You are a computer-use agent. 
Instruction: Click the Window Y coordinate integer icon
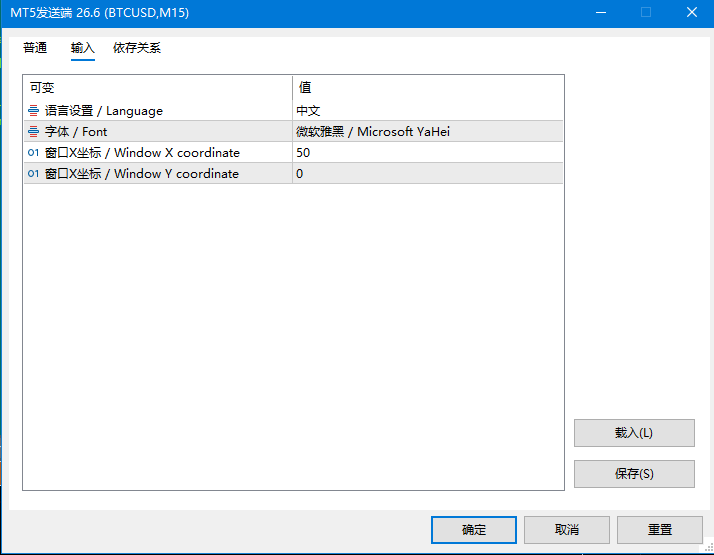tap(33, 173)
